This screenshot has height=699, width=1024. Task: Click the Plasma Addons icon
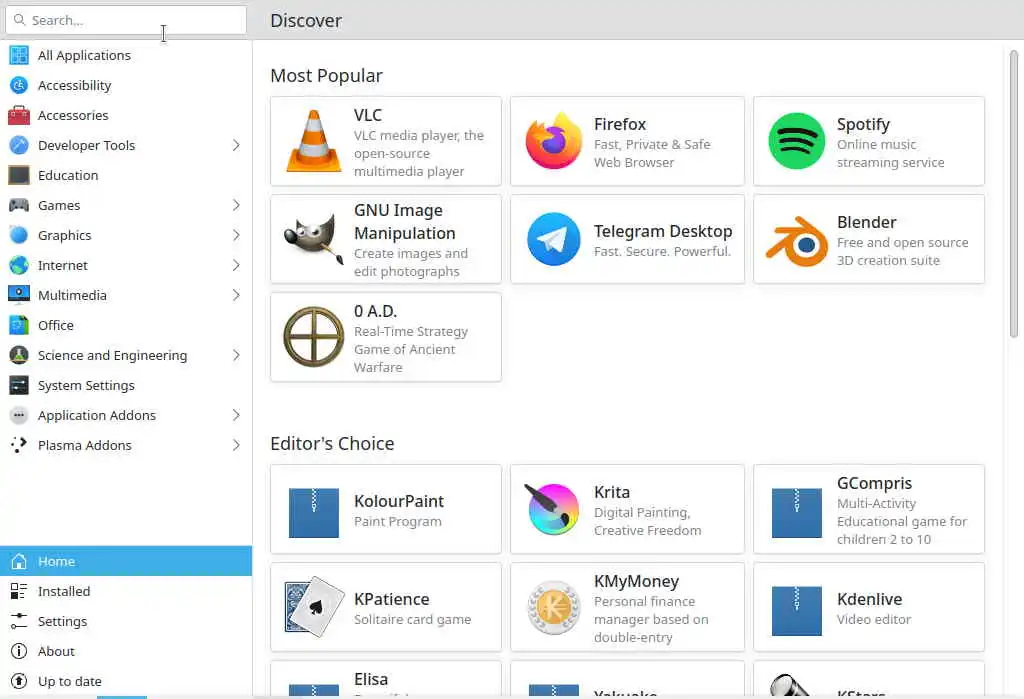pos(19,446)
